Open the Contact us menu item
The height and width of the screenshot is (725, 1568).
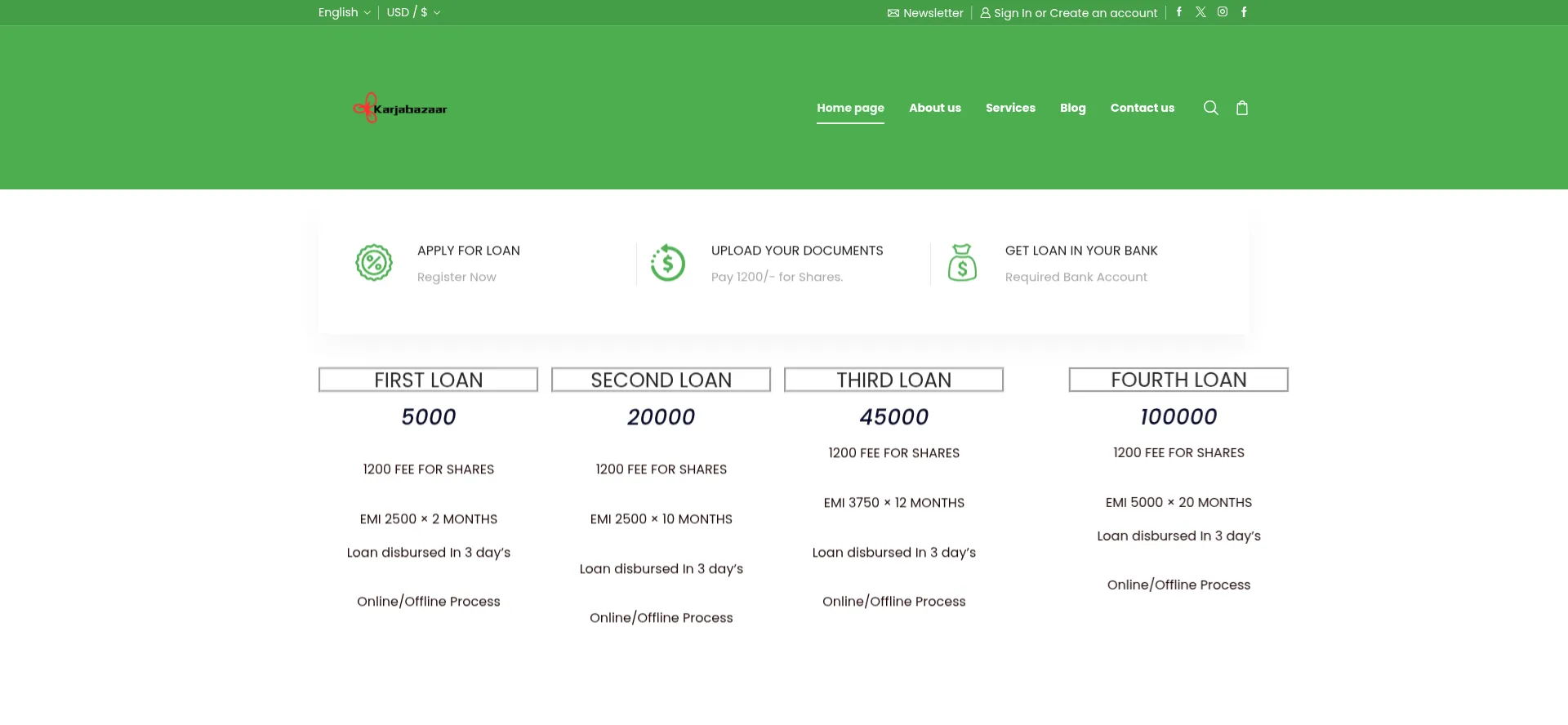coord(1143,108)
